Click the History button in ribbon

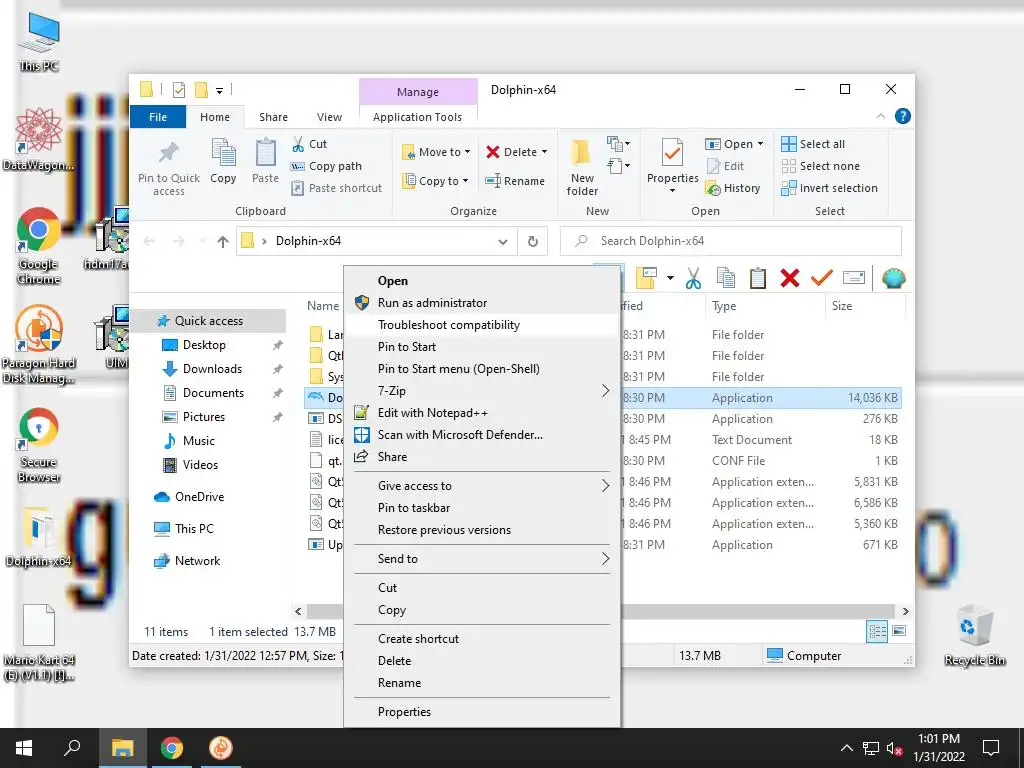click(733, 188)
